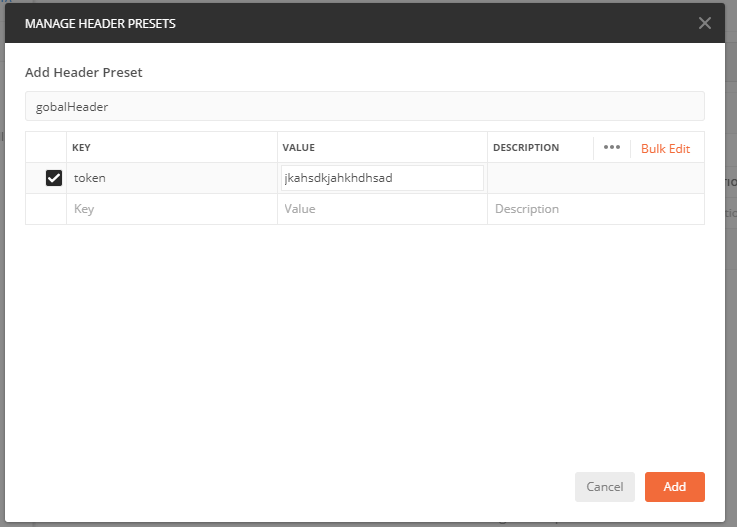Click the empty Value placeholder field
737x527 pixels.
pos(382,209)
